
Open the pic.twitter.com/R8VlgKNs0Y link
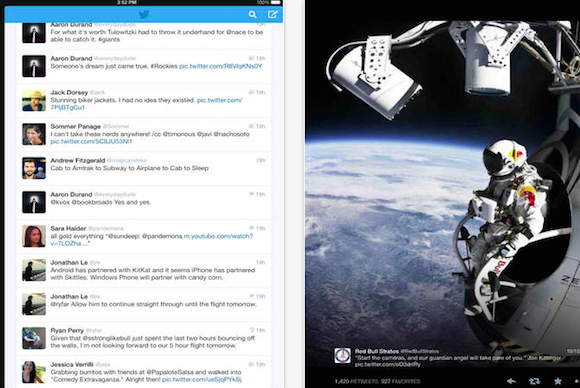[220, 66]
